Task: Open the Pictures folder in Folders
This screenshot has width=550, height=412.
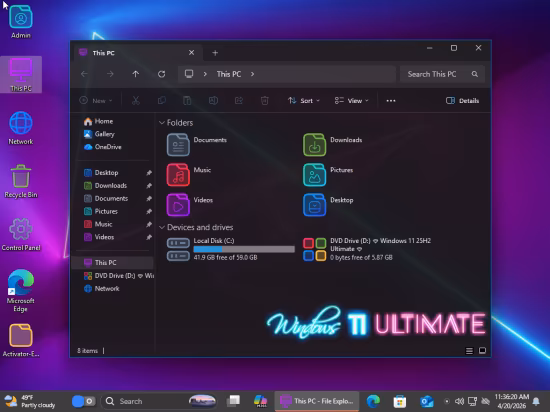Action: coord(328,175)
